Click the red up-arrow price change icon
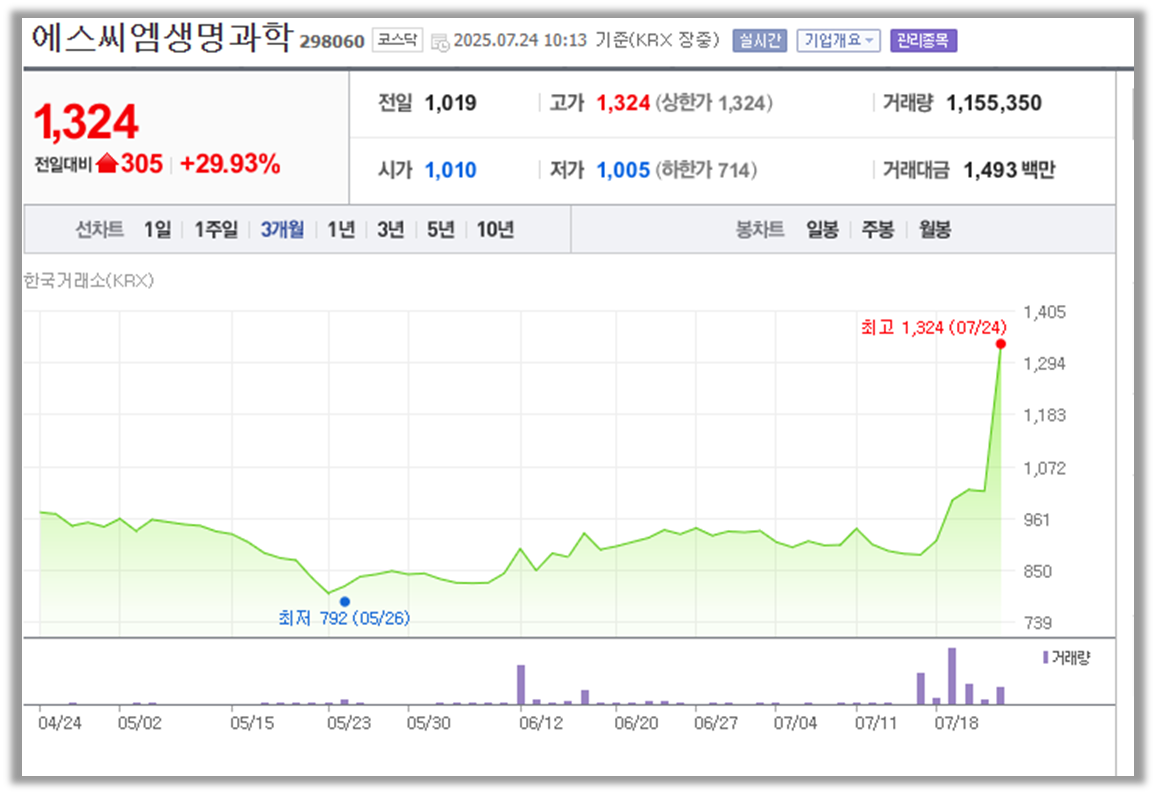 (x=107, y=162)
